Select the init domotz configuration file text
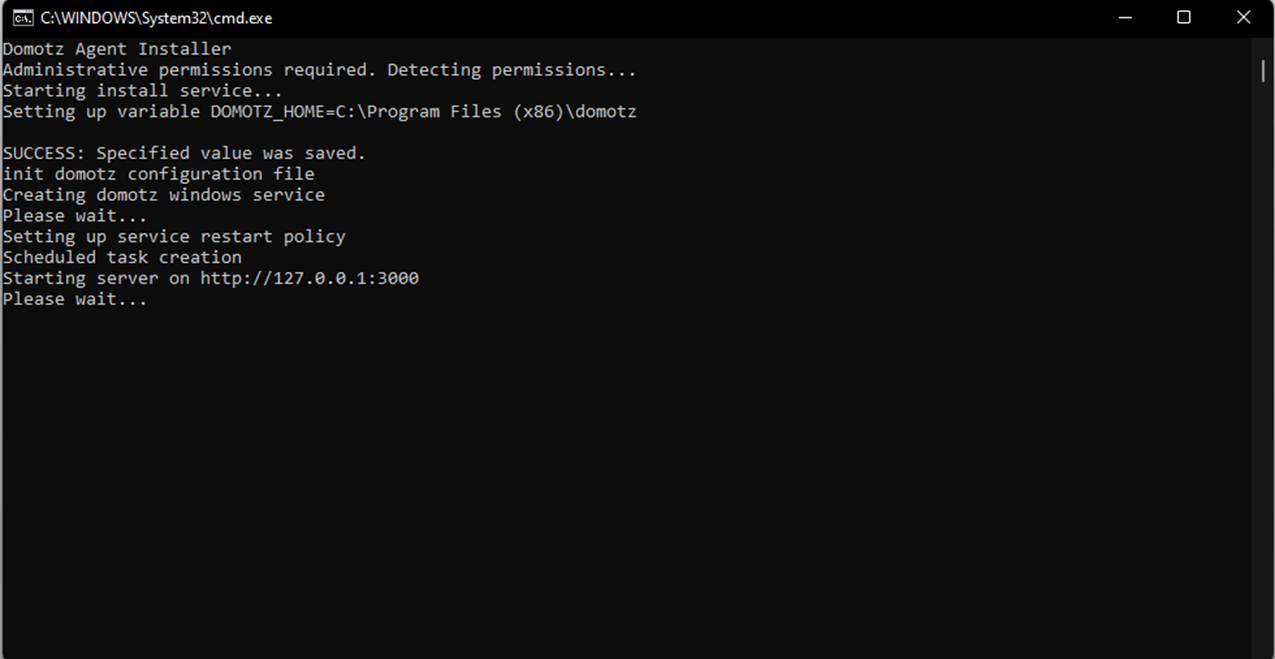The image size is (1275, 659). click(x=158, y=173)
